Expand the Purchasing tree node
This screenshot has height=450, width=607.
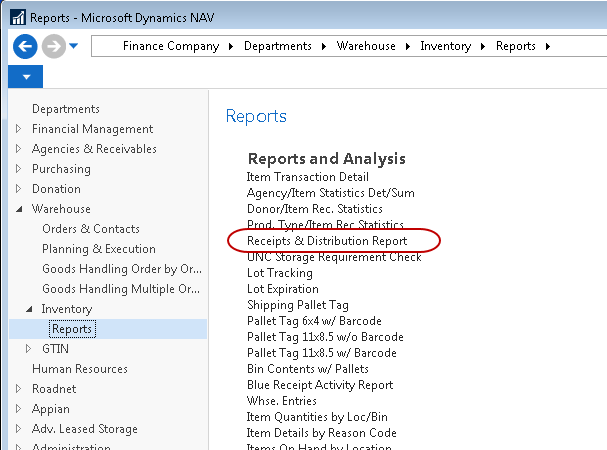click(19, 169)
